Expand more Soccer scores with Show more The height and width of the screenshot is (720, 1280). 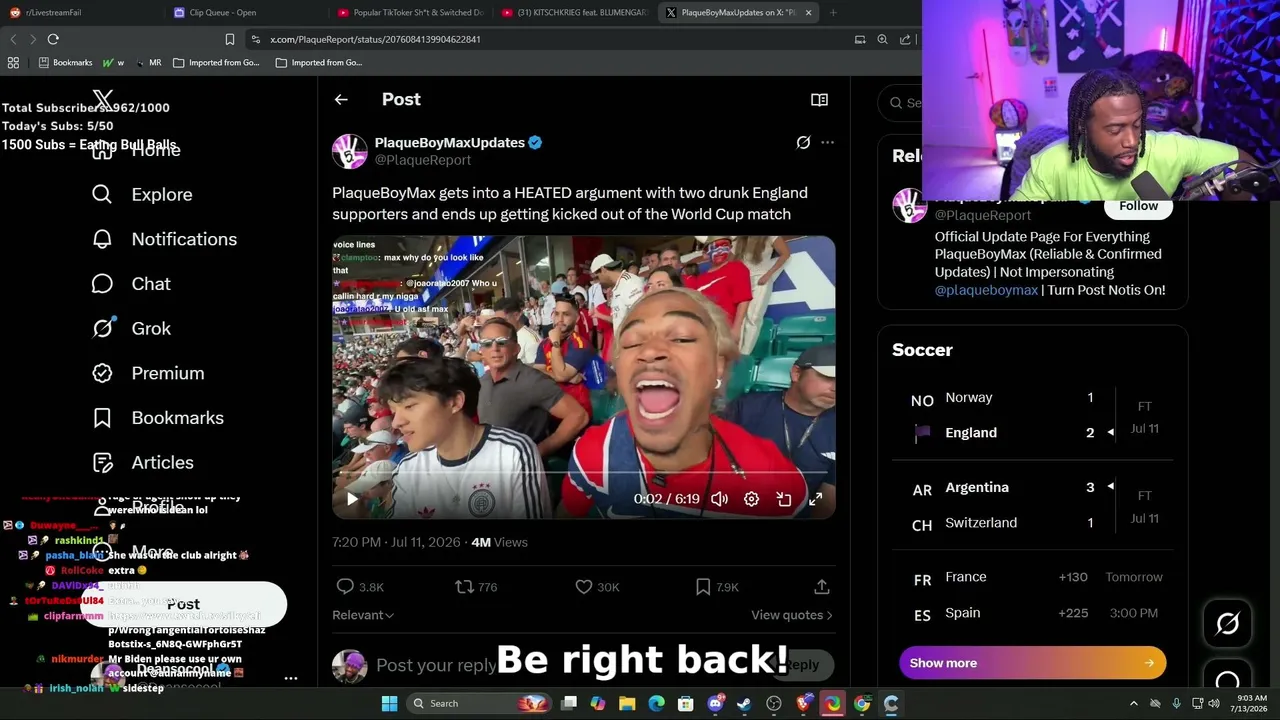pos(1032,663)
